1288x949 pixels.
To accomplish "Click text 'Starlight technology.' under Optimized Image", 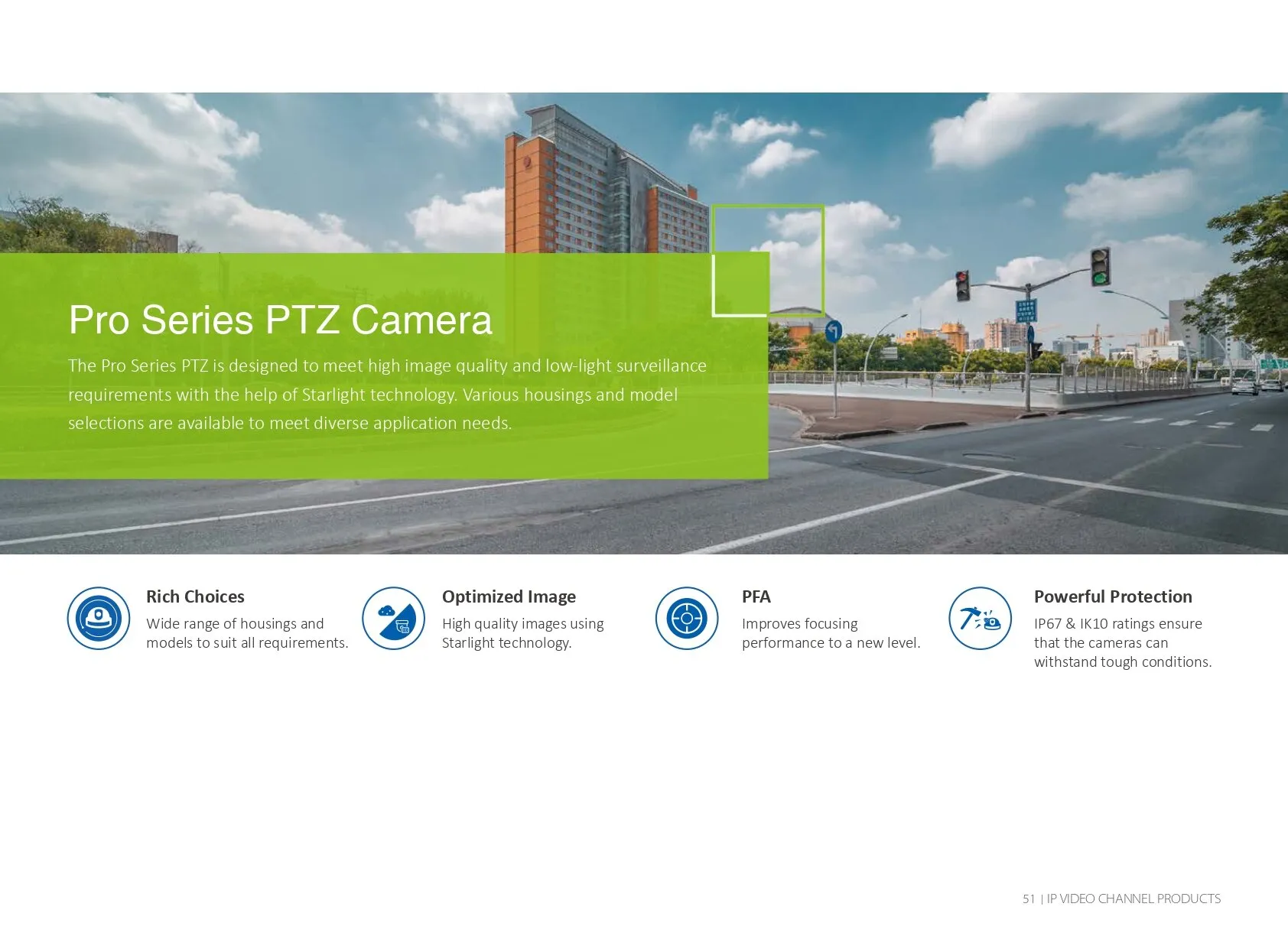I will coord(506,643).
